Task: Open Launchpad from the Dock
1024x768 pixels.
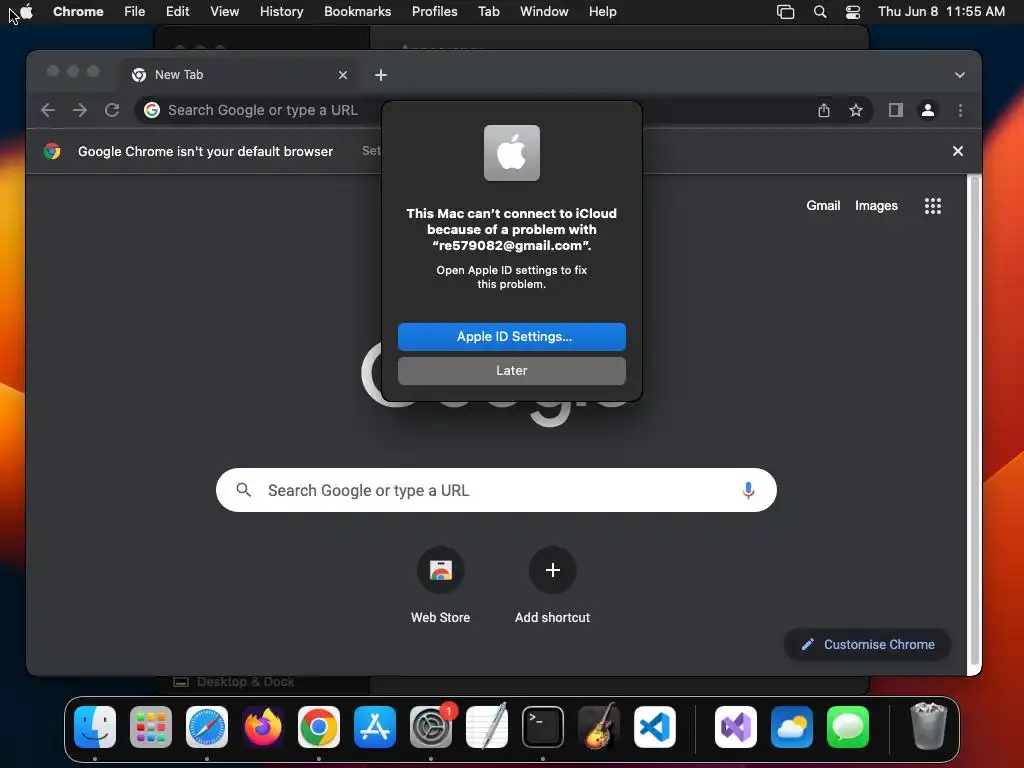Action: (x=151, y=727)
